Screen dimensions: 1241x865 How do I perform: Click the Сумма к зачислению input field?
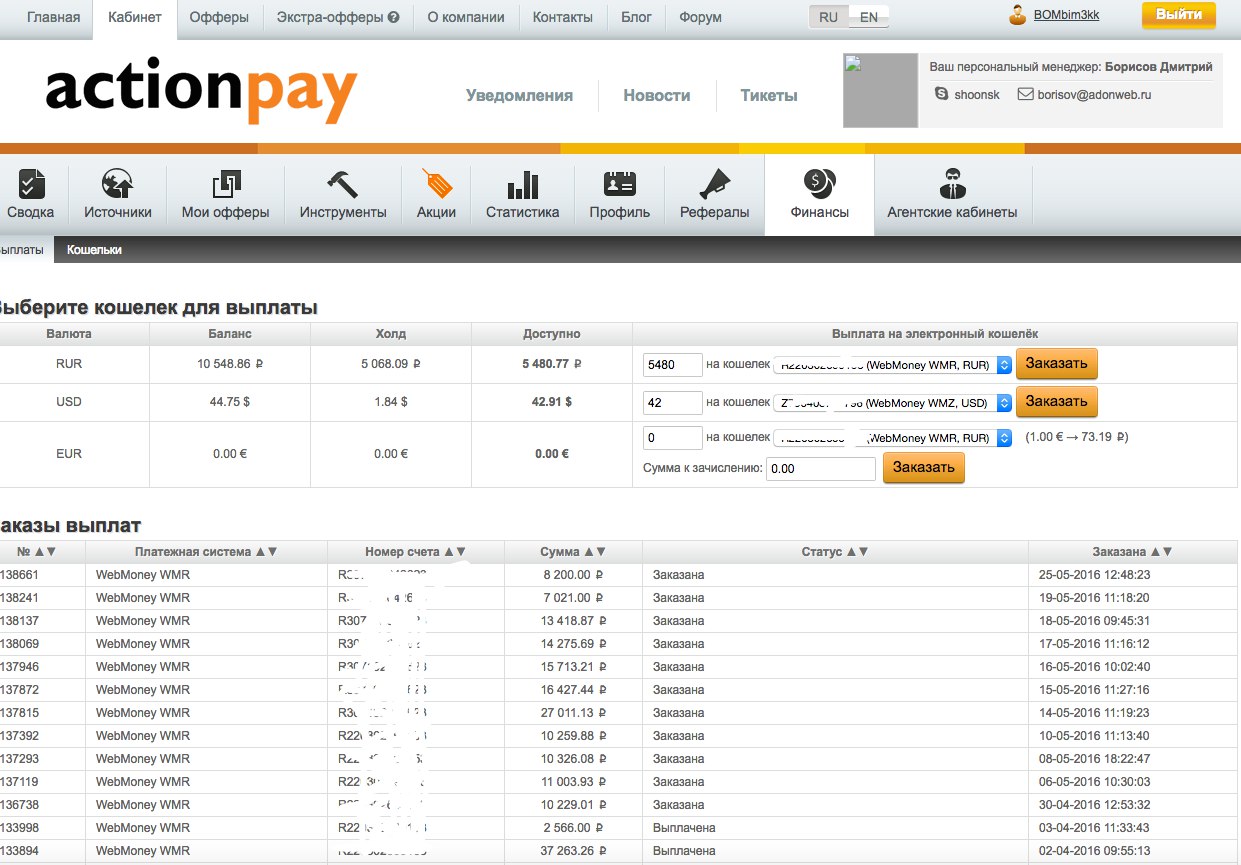point(820,468)
